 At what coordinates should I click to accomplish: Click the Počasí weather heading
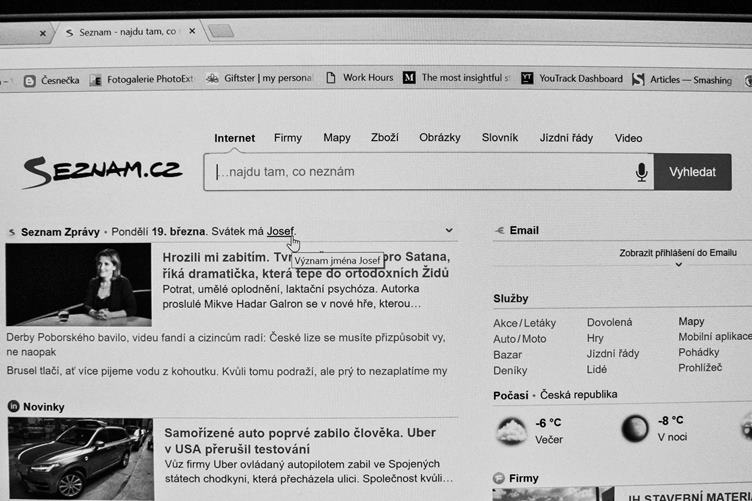point(511,396)
